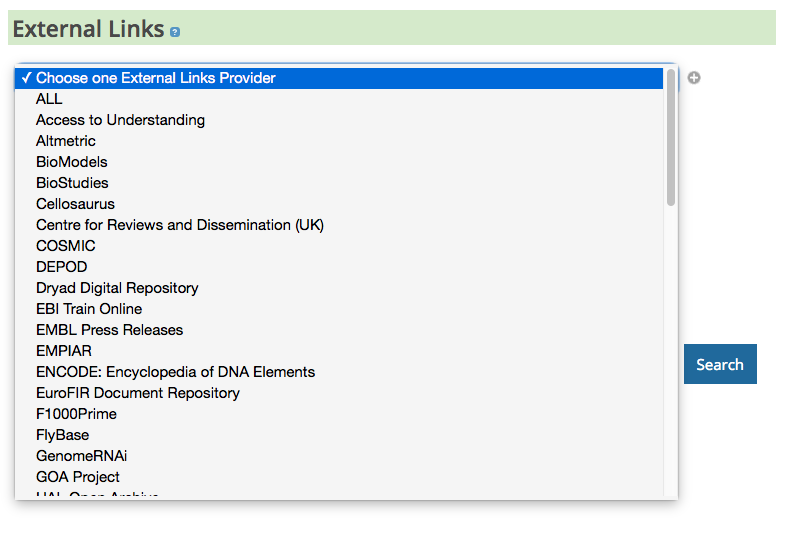
Task: Click the Search button
Action: pyautogui.click(x=720, y=364)
